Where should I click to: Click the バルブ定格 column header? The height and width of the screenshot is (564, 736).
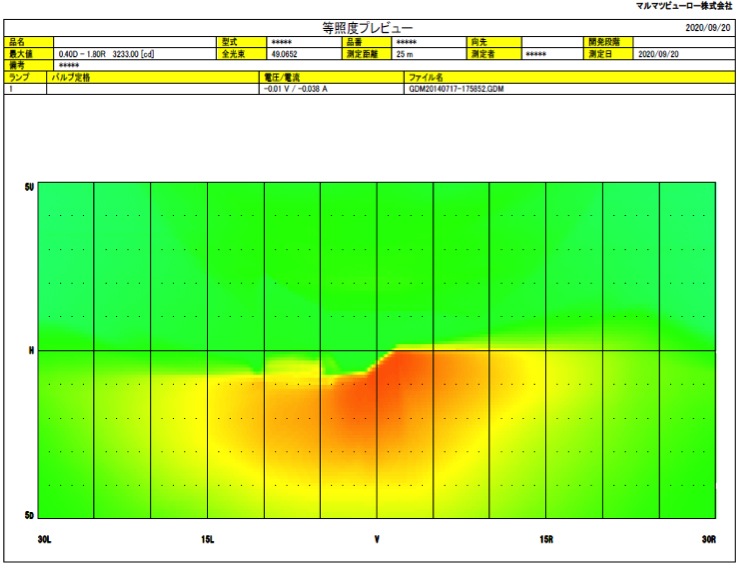(70, 77)
